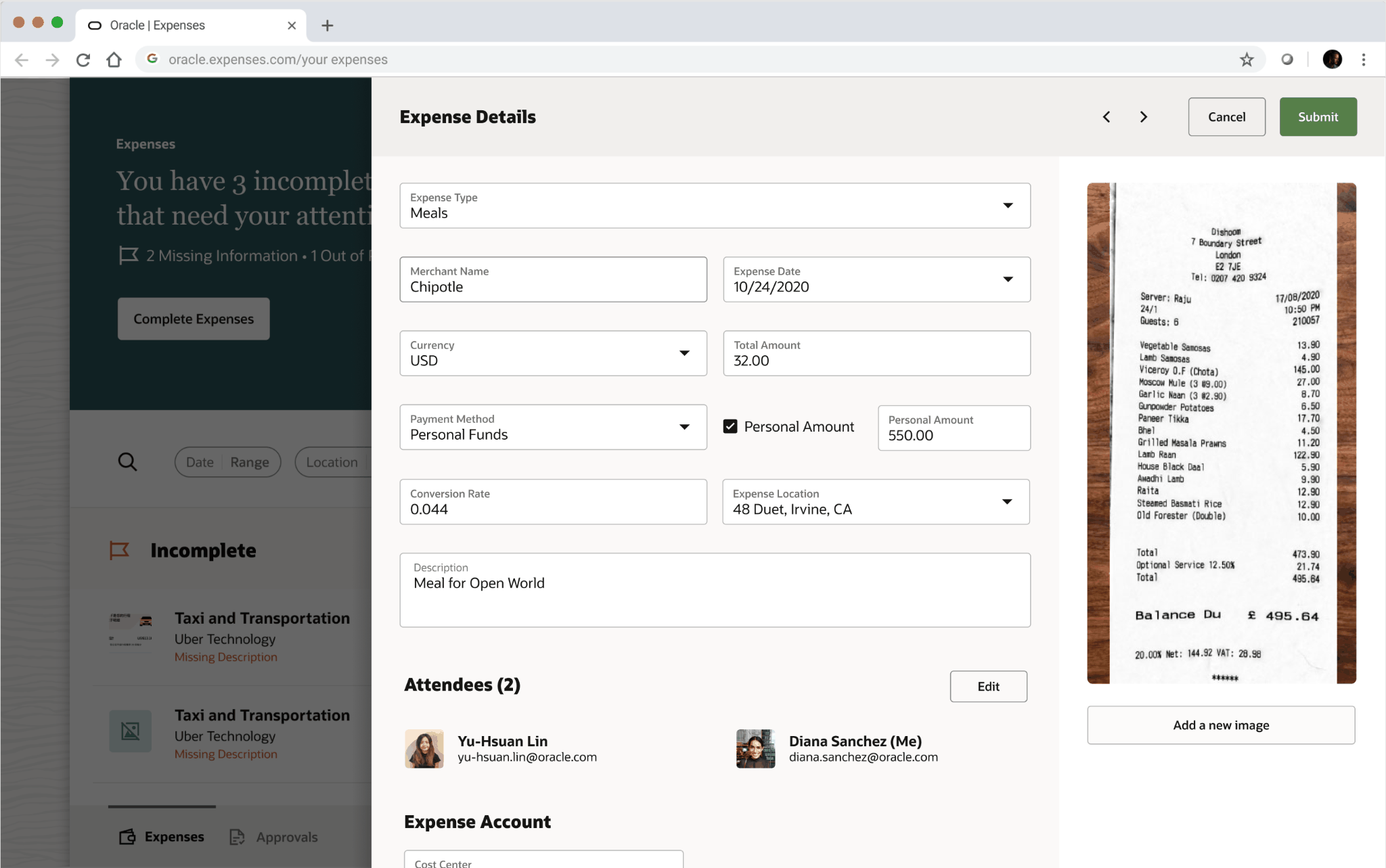This screenshot has width=1386, height=868.
Task: Click the Total Amount field
Action: pyautogui.click(x=876, y=353)
